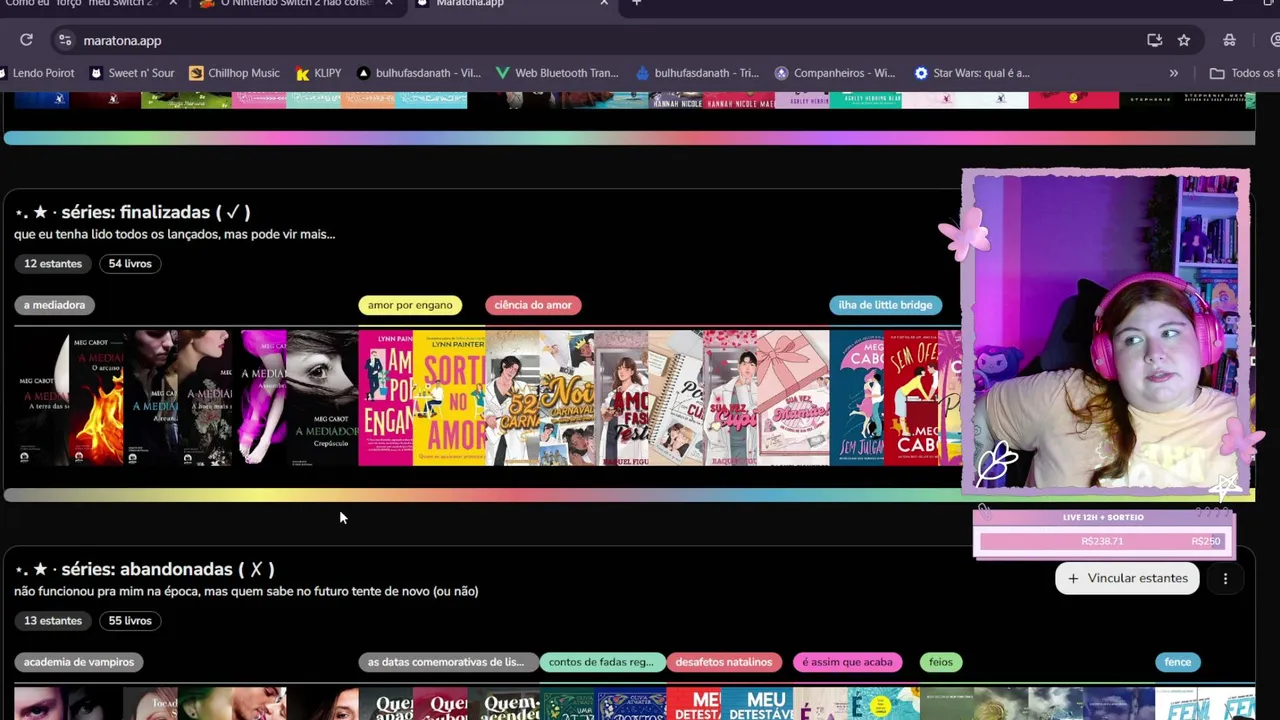This screenshot has width=1280, height=720.
Task: Open the 'bulhufasdanath - Vil...' bookmark
Action: coord(419,73)
